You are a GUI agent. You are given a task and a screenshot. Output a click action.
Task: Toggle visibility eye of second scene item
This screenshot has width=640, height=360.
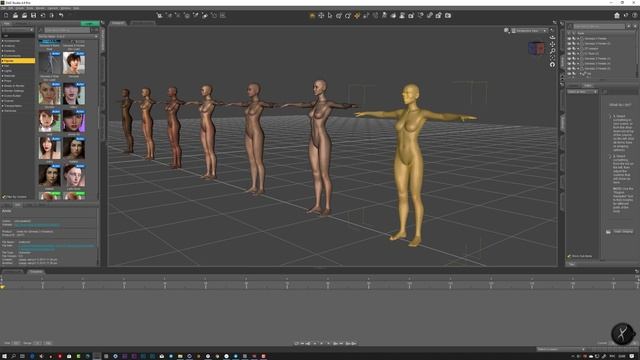[x=569, y=44]
